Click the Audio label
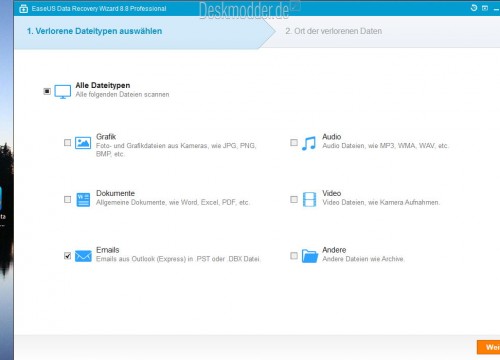The width and height of the screenshot is (500, 360). click(332, 137)
